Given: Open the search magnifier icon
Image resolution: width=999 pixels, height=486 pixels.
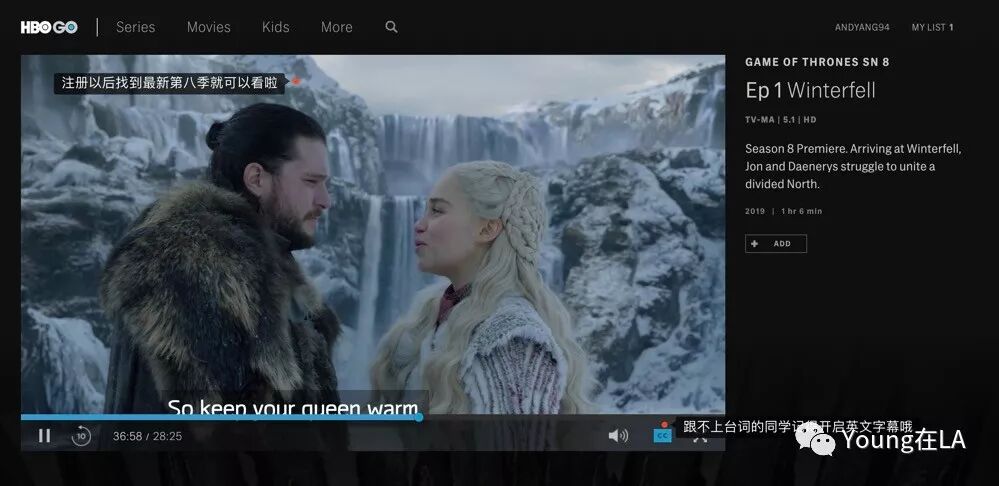Looking at the screenshot, I should pos(391,27).
